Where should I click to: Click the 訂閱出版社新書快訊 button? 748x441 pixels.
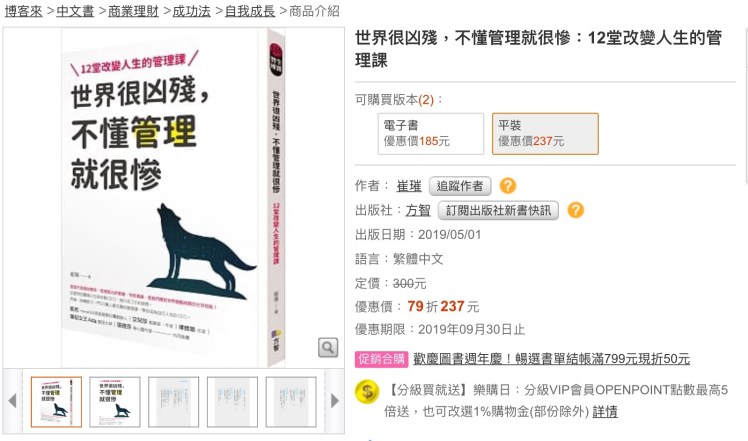(498, 210)
